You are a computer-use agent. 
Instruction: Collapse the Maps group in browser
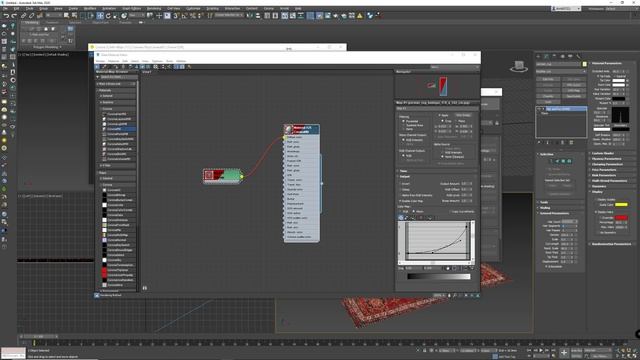116,173
